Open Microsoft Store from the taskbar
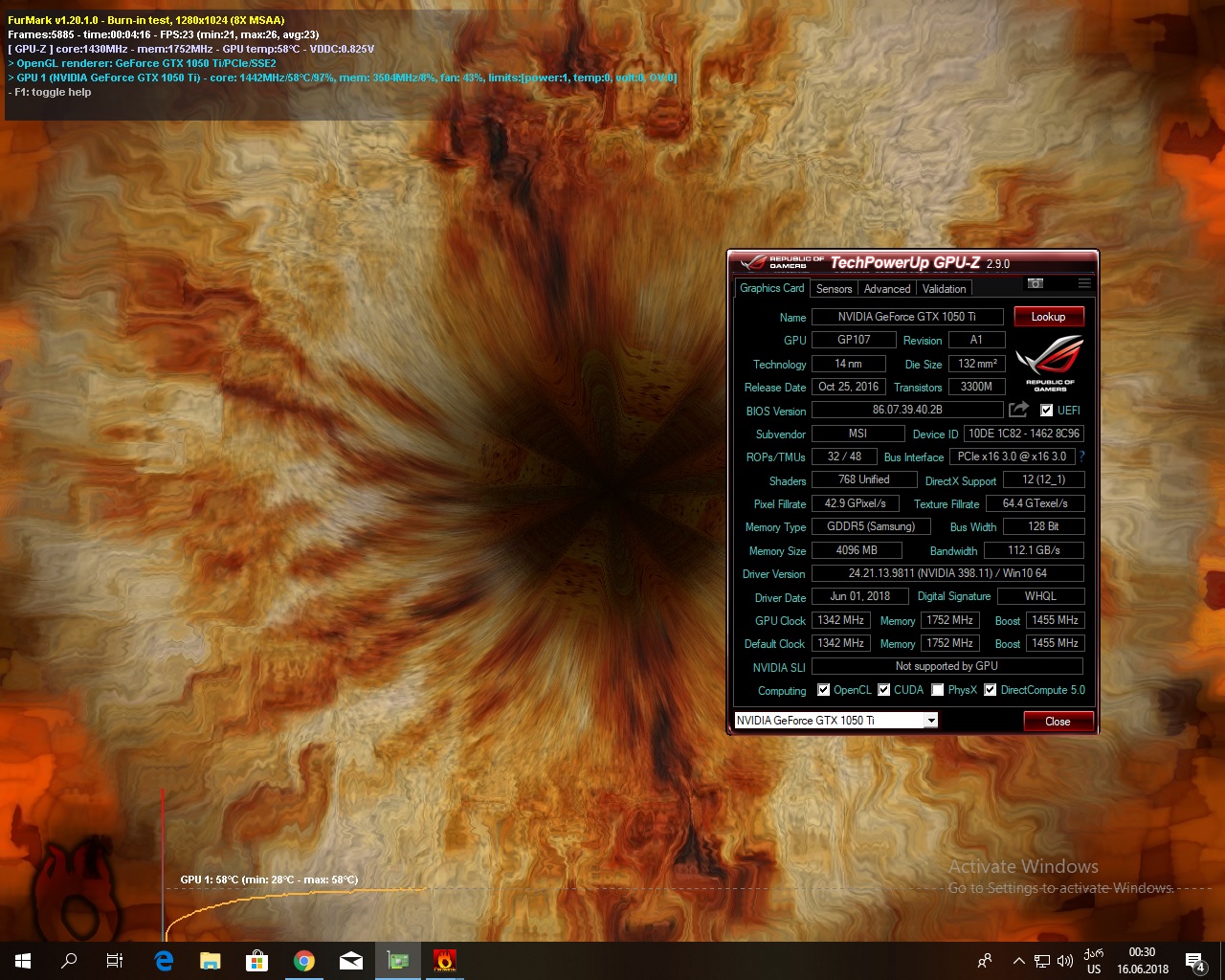The height and width of the screenshot is (980, 1225). point(256,961)
